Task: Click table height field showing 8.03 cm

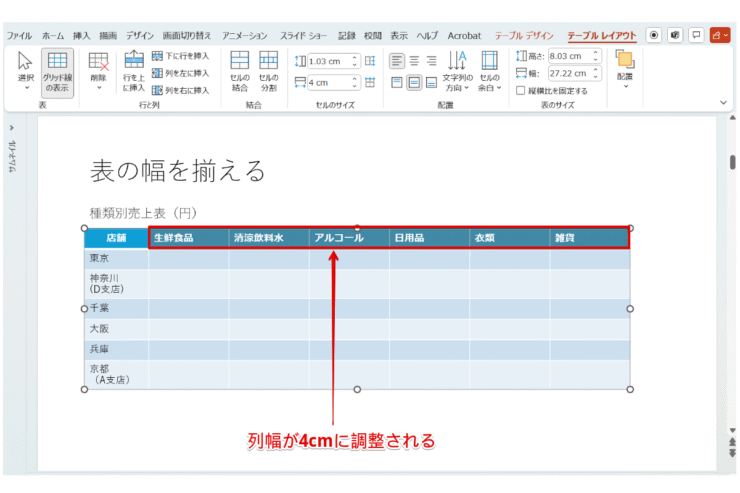Action: pos(570,56)
